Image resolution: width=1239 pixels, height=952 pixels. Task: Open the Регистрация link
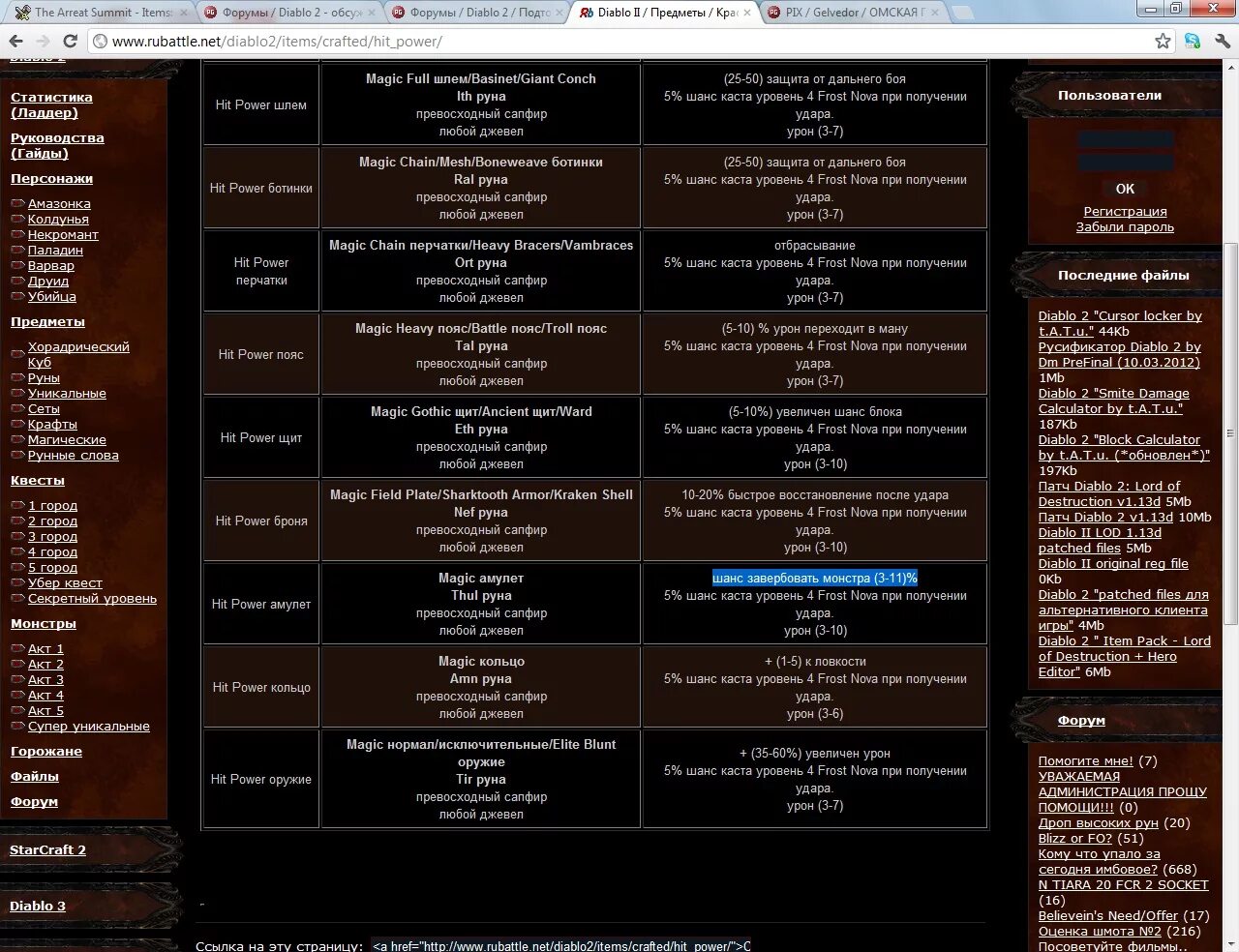coord(1125,212)
